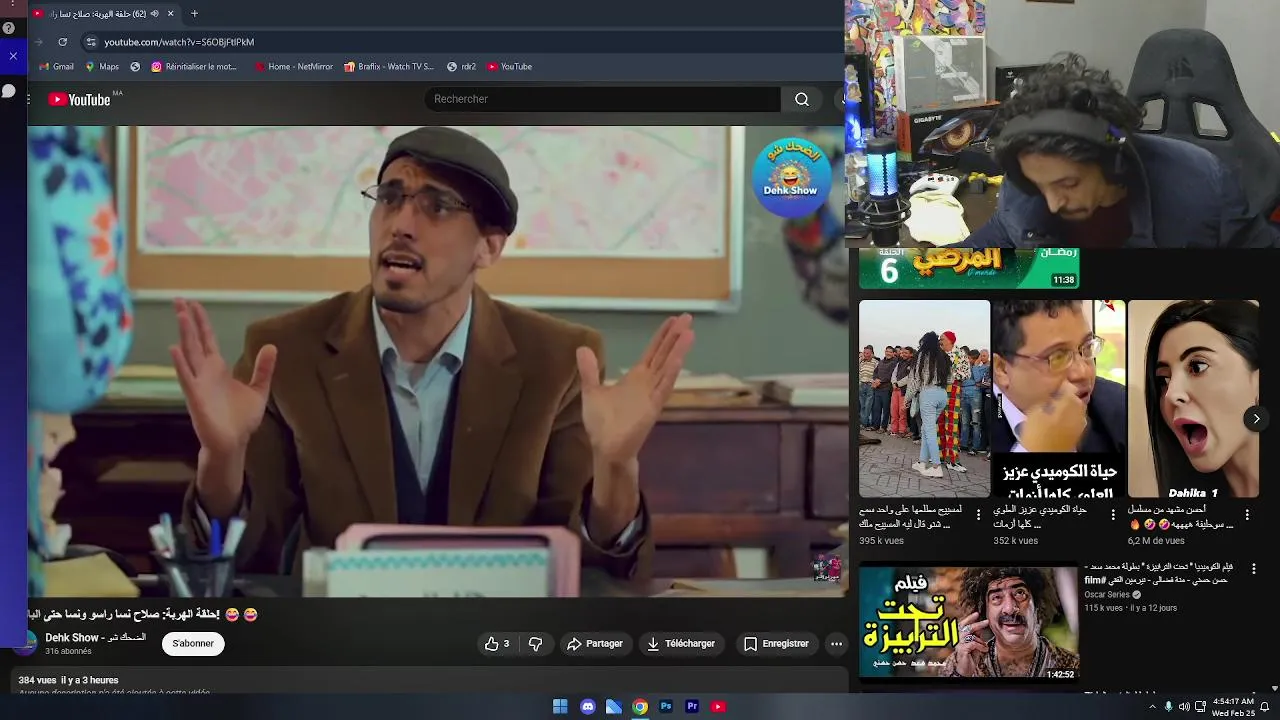Open the YouTube bookmark

pyautogui.click(x=510, y=67)
